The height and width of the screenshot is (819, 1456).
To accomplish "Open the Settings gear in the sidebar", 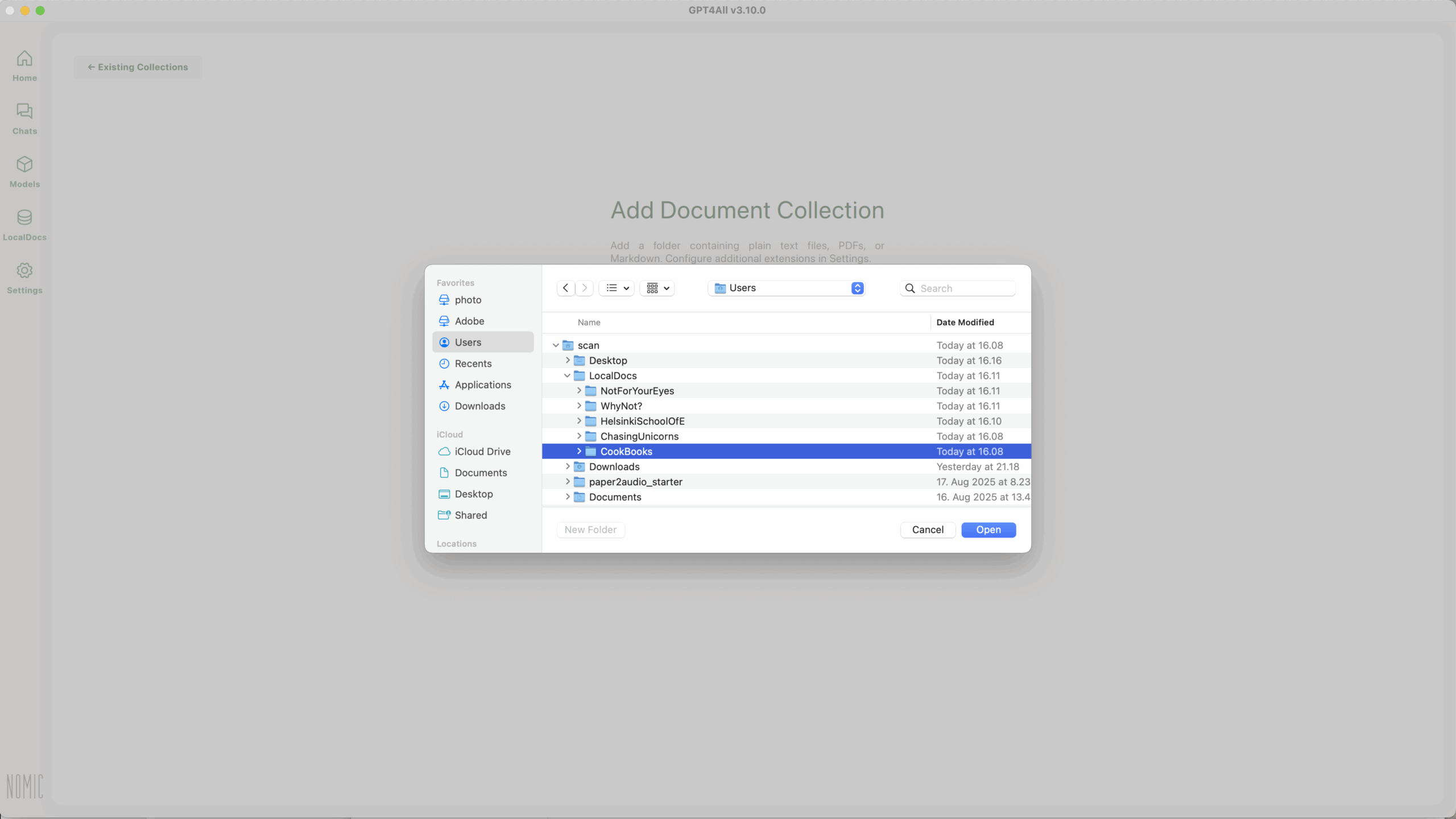I will (x=24, y=279).
